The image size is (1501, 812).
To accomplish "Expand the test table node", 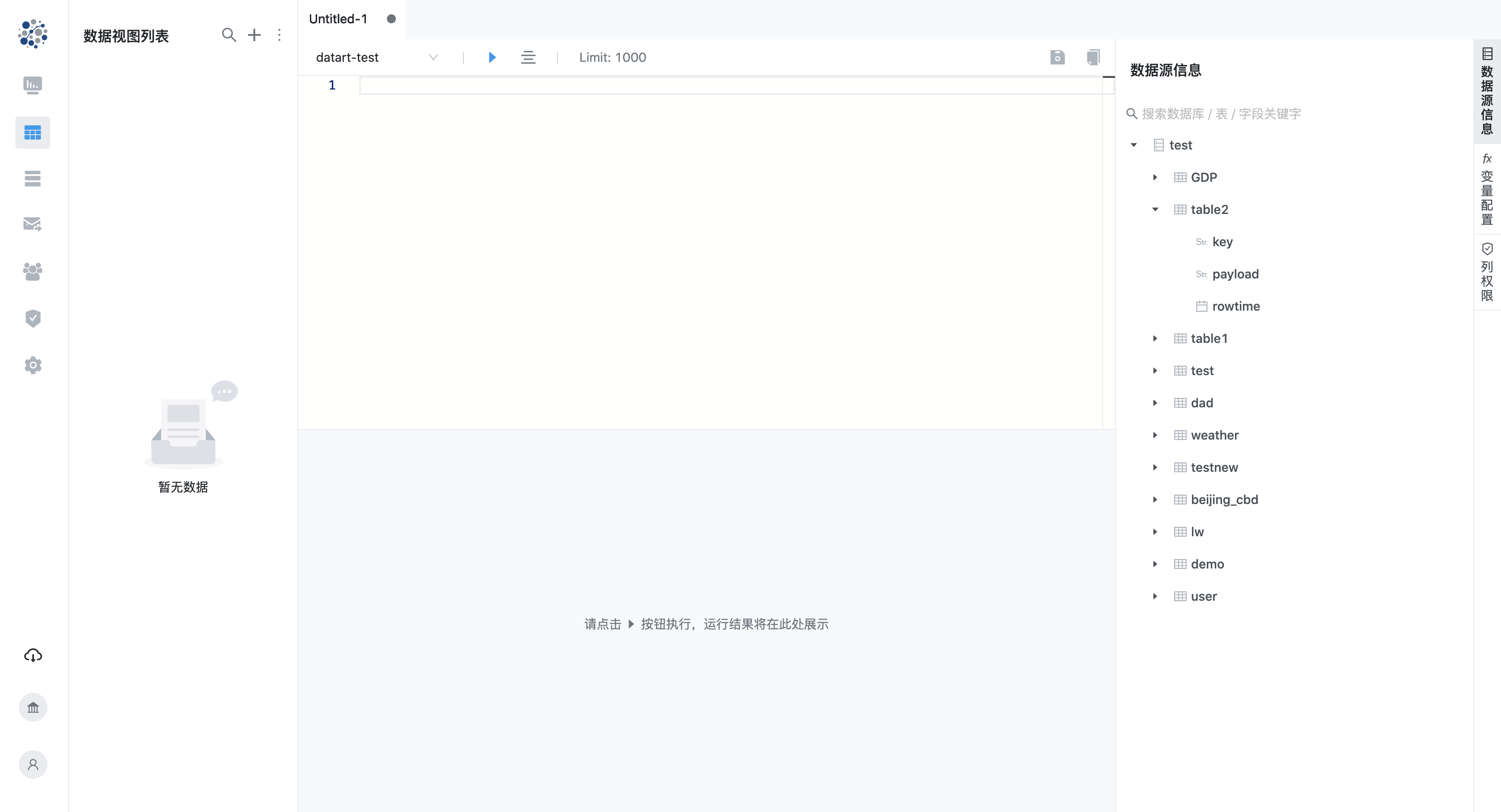I will coord(1155,371).
